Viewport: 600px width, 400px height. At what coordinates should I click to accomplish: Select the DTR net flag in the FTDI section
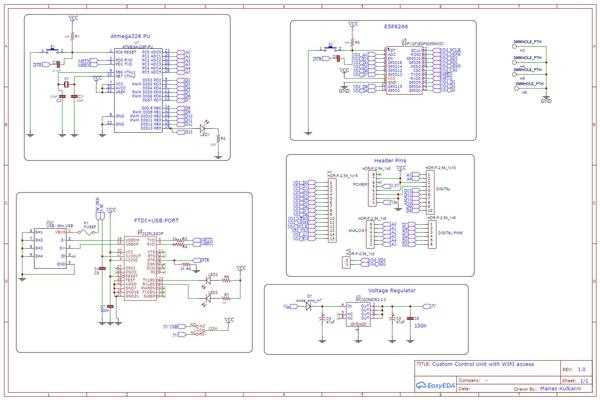tap(202, 260)
